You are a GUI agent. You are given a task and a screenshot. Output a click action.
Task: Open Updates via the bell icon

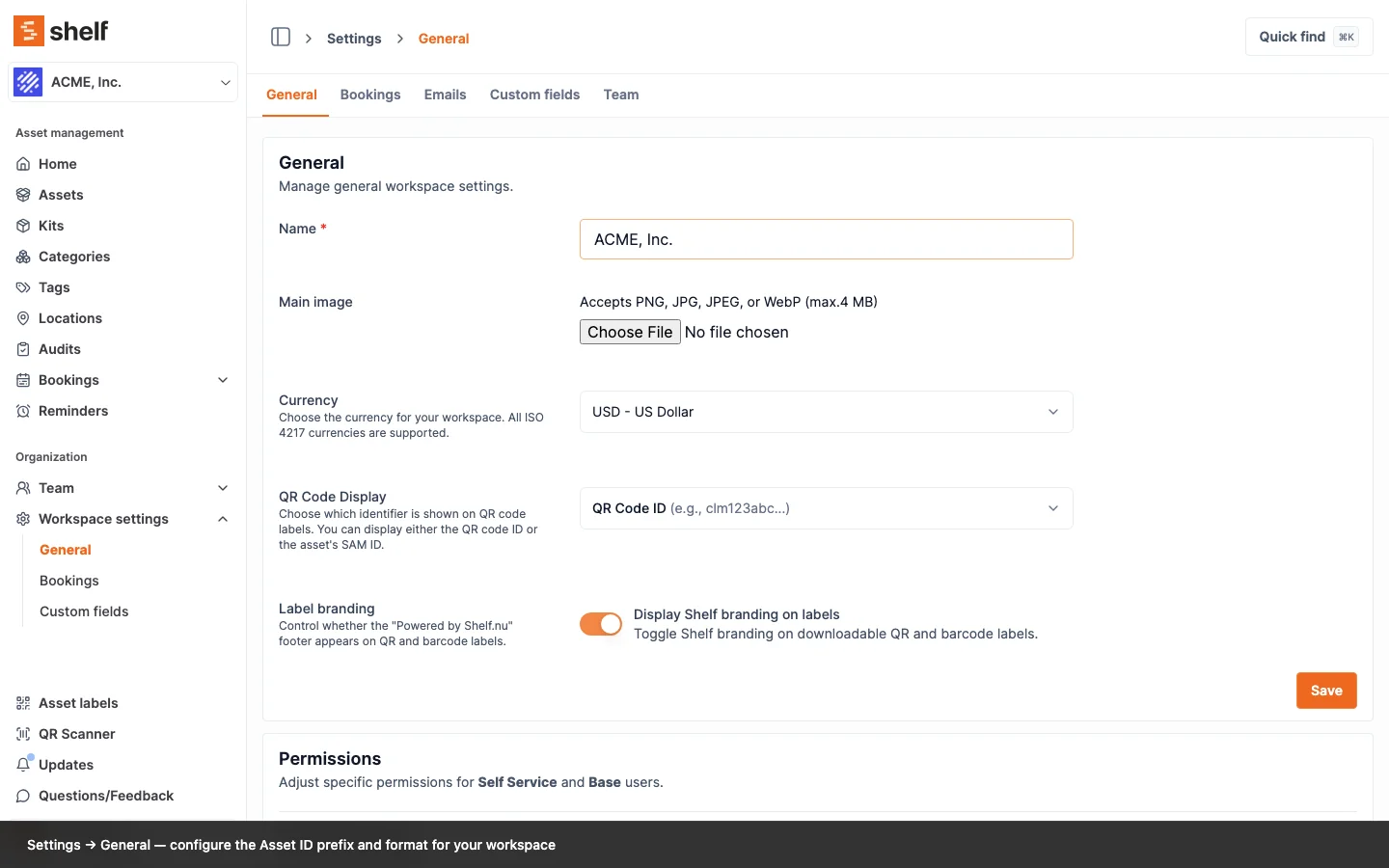23,765
